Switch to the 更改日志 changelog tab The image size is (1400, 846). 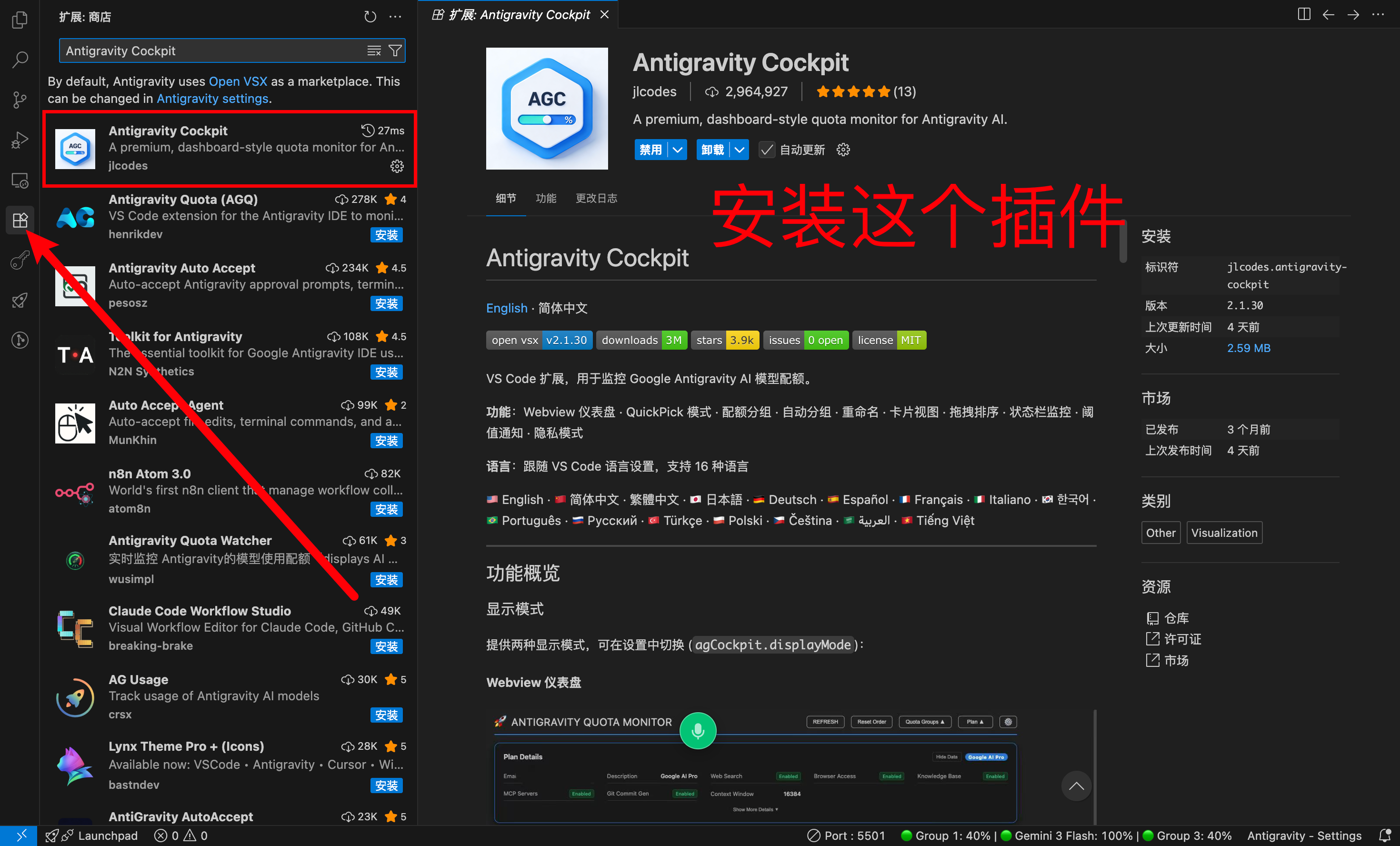pos(596,198)
